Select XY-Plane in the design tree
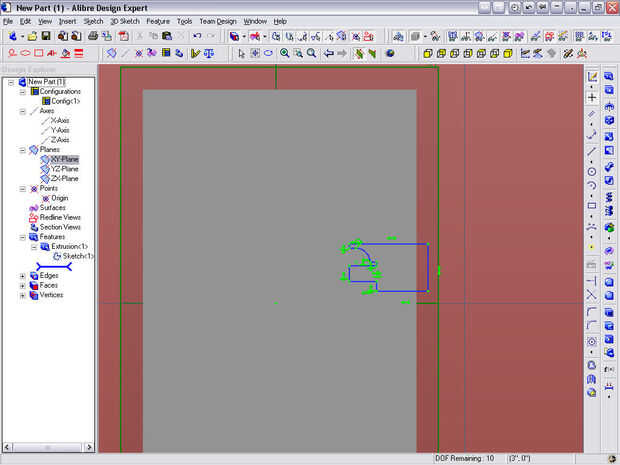The width and height of the screenshot is (620, 465). pyautogui.click(x=65, y=159)
